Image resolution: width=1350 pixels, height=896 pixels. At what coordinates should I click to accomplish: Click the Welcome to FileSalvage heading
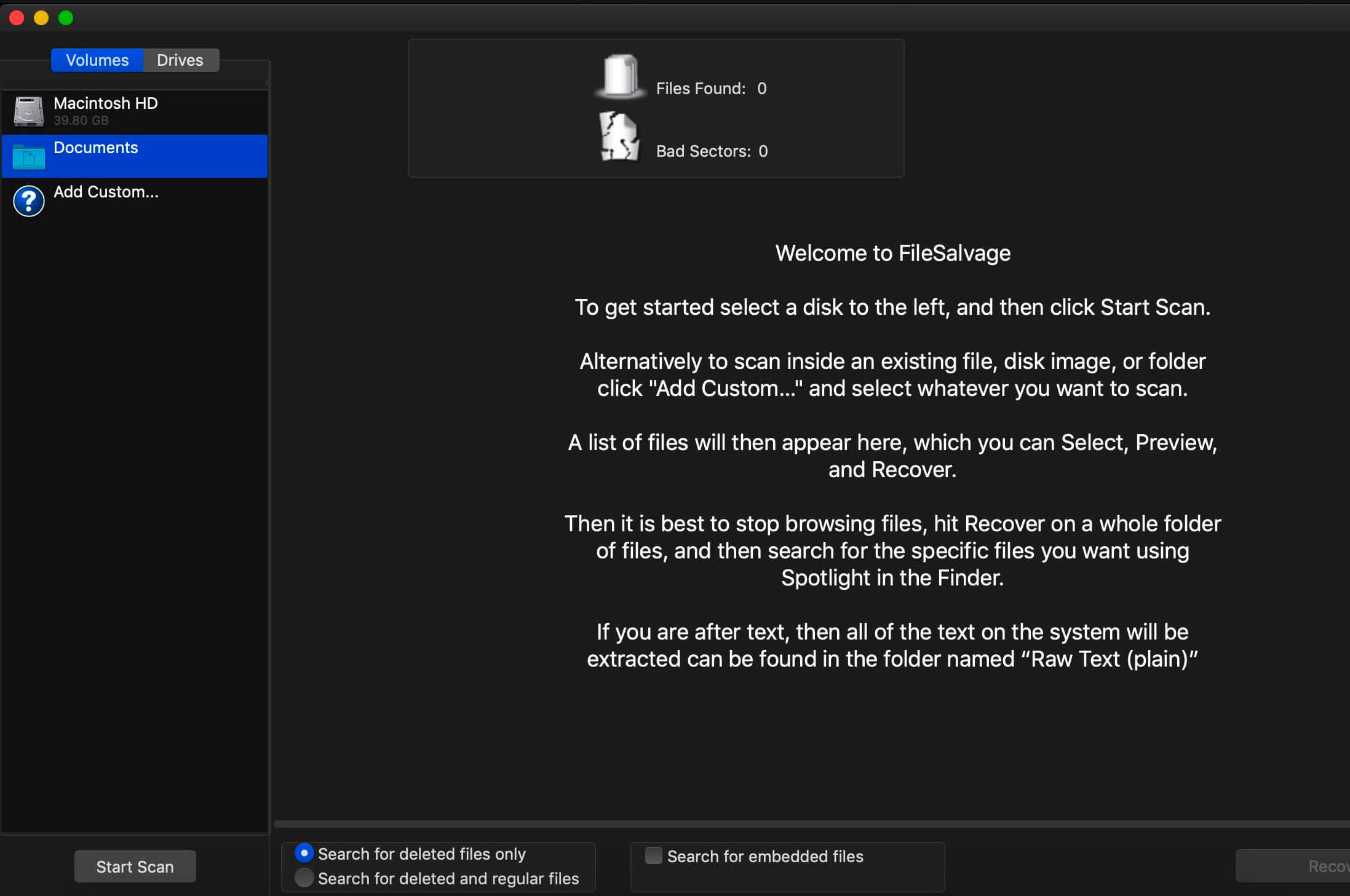click(892, 253)
